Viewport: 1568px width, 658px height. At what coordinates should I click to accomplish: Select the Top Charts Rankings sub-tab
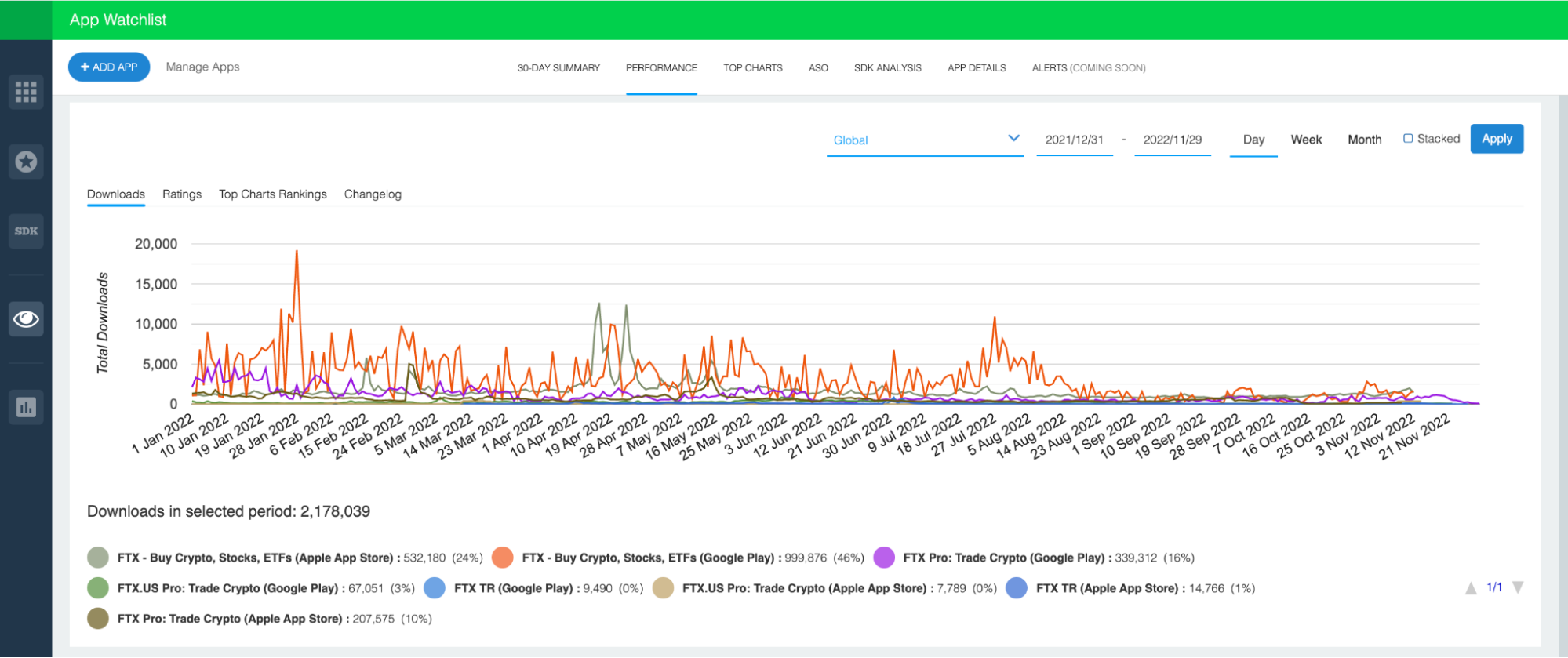pos(273,194)
